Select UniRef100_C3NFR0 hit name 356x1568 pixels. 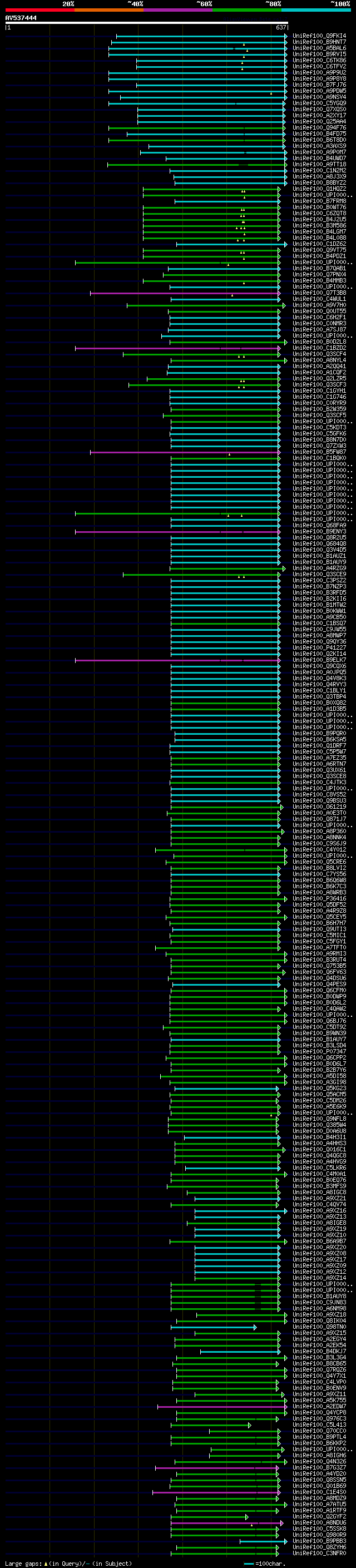click(319, 1554)
